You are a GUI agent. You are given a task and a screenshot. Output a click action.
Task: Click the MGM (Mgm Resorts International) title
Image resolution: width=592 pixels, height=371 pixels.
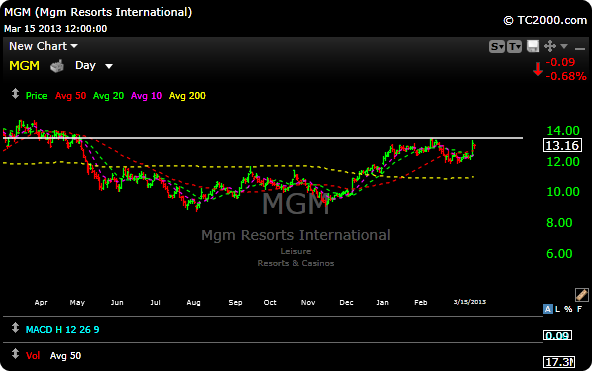point(98,12)
